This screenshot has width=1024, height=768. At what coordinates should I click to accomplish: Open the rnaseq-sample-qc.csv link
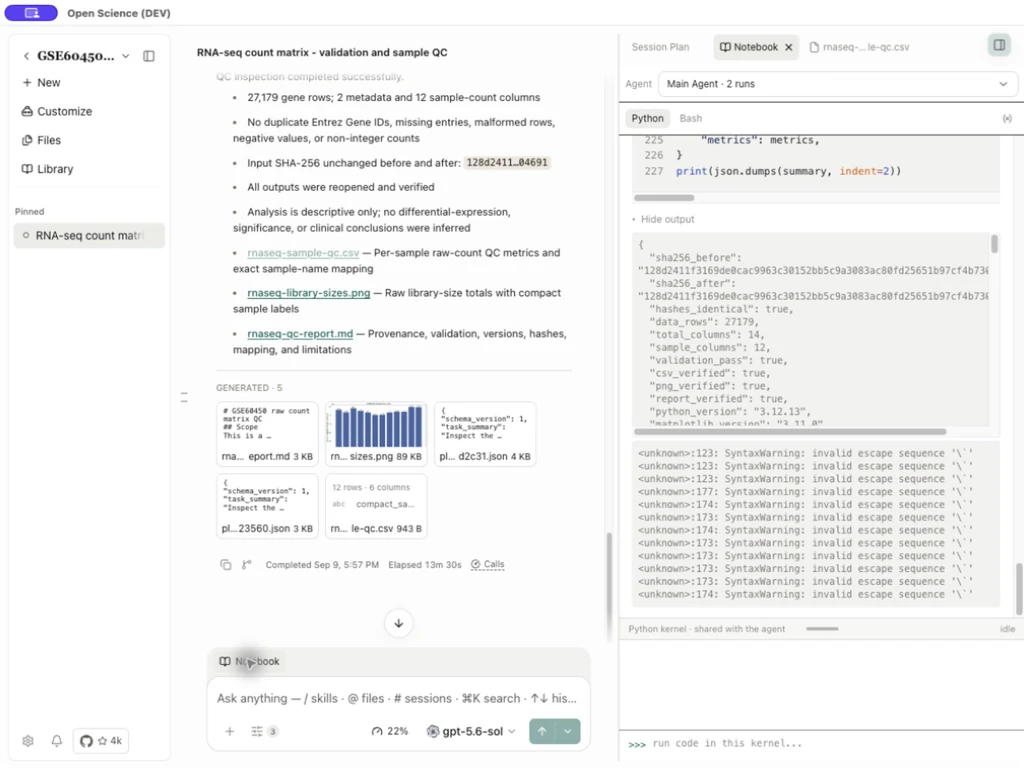303,253
